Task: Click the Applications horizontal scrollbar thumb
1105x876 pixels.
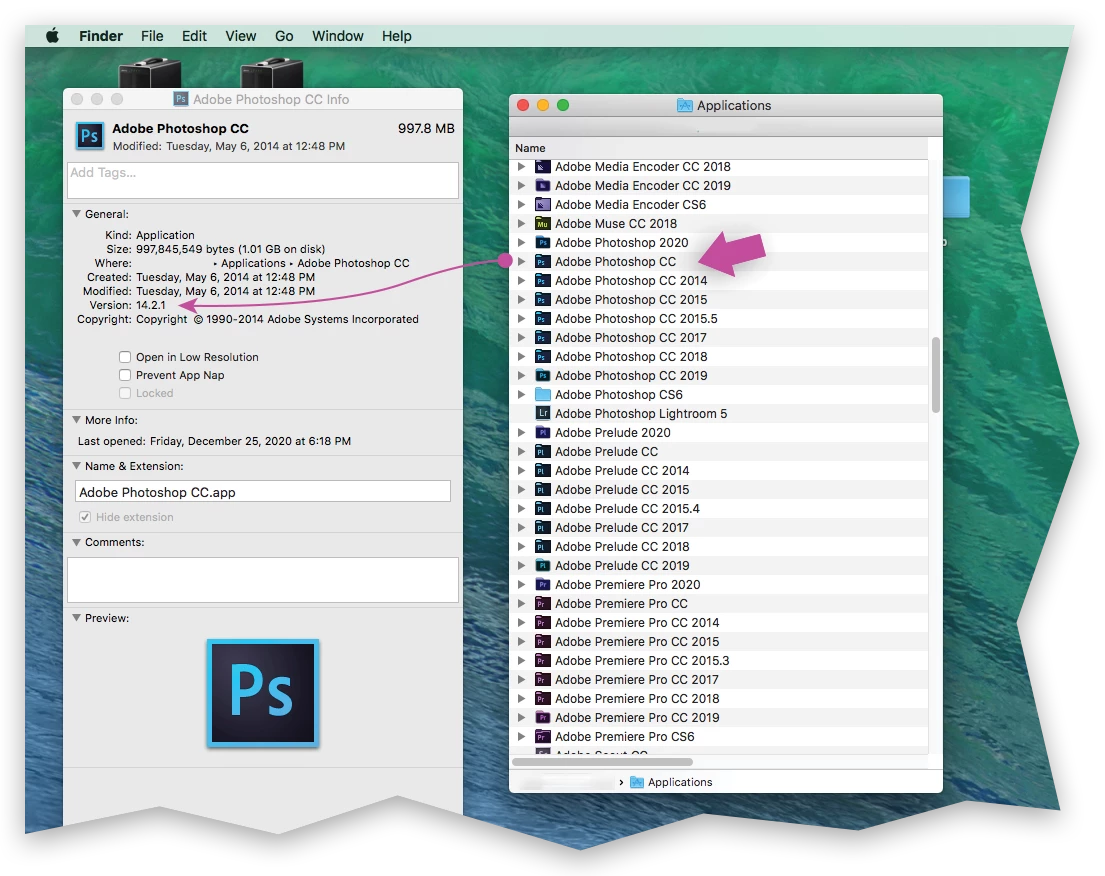Action: tap(603, 762)
